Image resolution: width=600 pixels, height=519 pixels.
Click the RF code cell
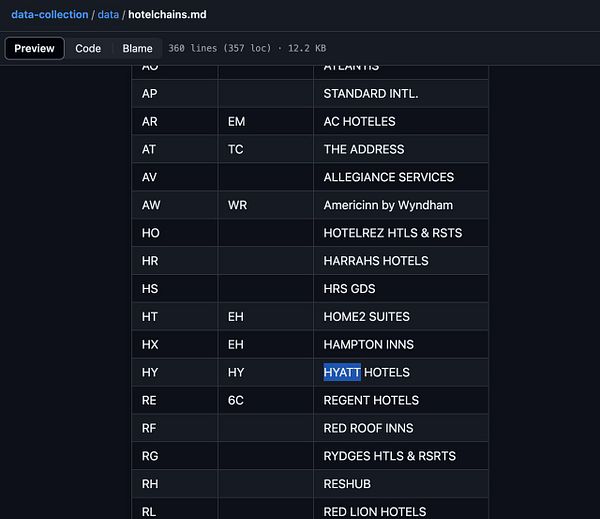pyautogui.click(x=175, y=428)
